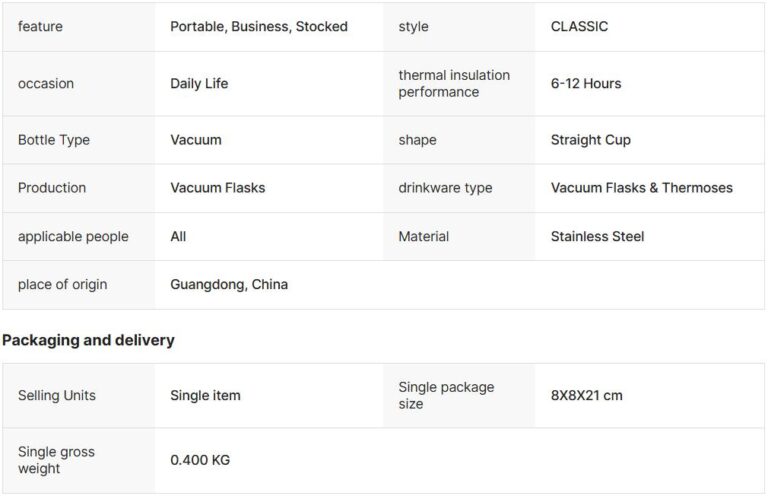Click the "drinkware type" label

pyautogui.click(x=445, y=188)
